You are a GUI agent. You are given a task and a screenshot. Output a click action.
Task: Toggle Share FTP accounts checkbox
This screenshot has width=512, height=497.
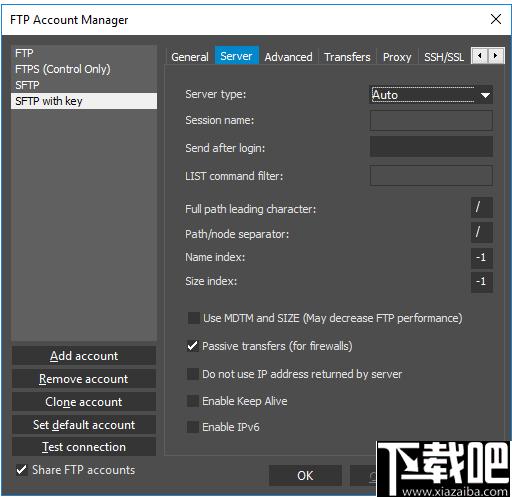click(x=22, y=470)
